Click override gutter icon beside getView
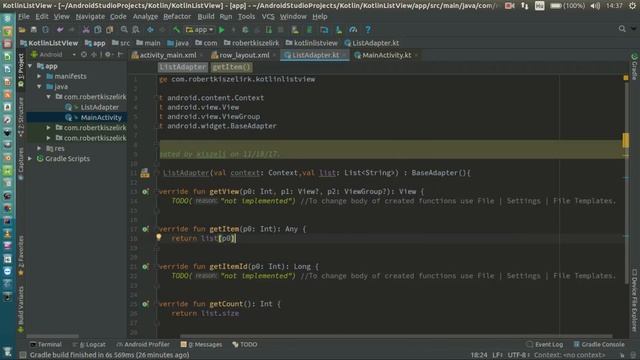Viewport: 640px width, 360px height. click(145, 191)
